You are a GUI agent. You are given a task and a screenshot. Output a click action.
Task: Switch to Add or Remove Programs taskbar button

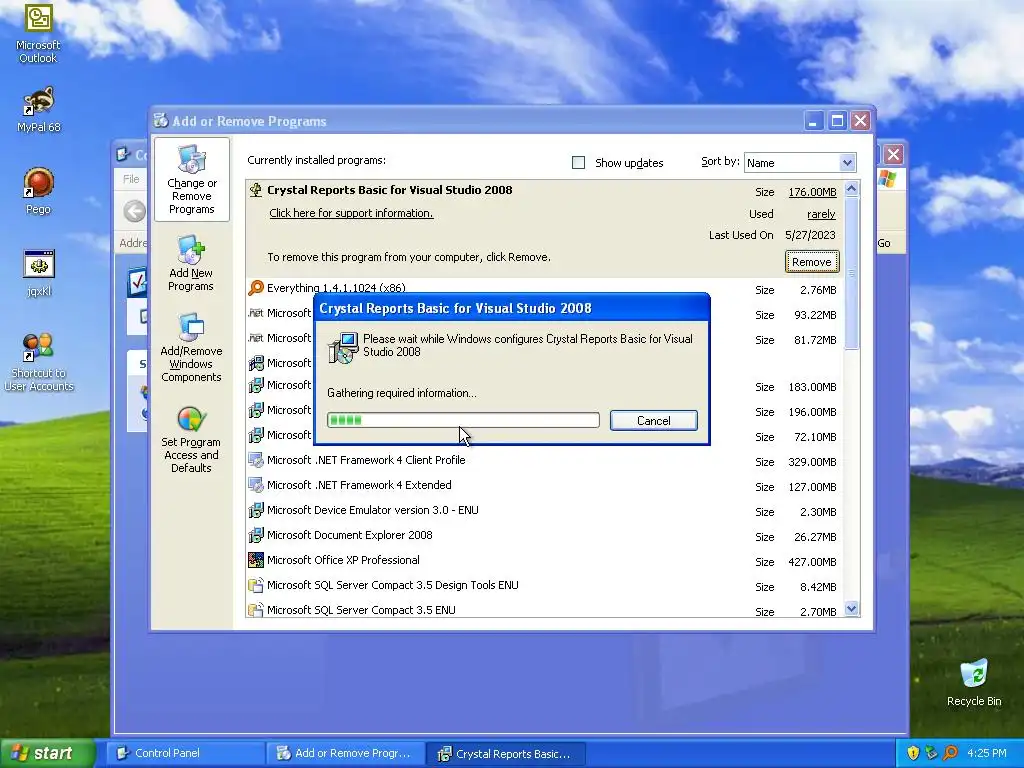(345, 753)
